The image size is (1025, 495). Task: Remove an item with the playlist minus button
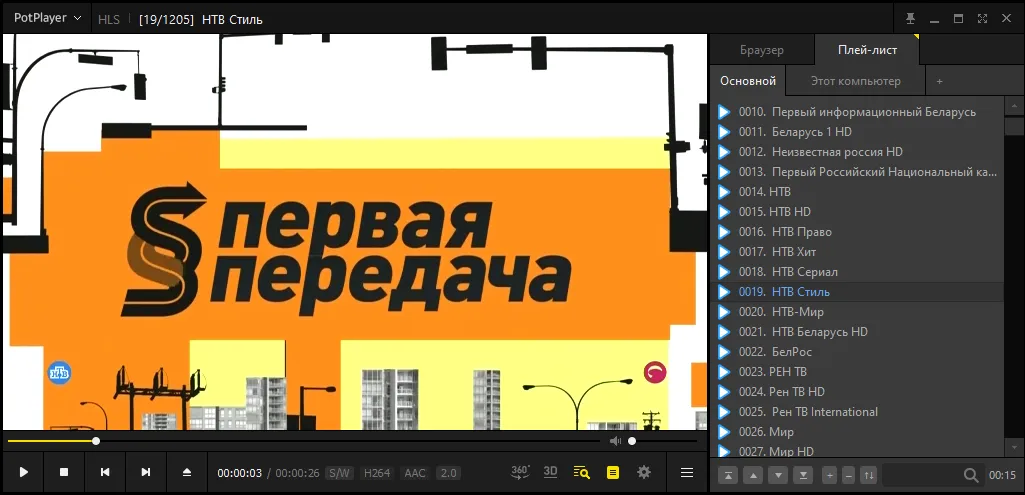pyautogui.click(x=849, y=475)
